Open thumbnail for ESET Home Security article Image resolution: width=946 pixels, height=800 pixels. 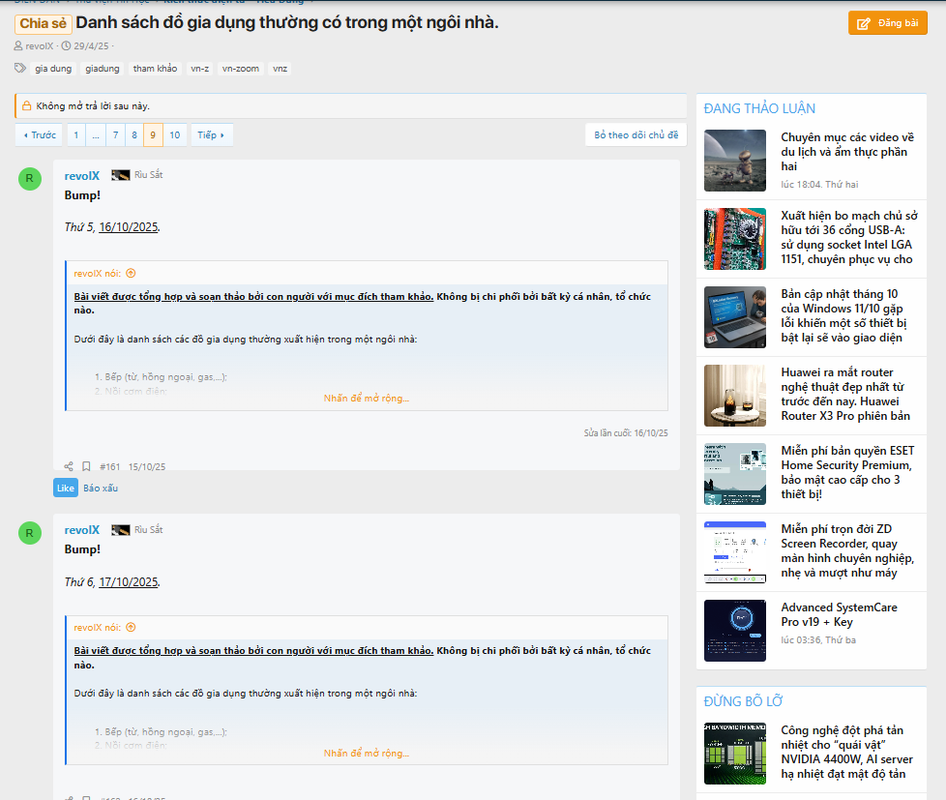point(735,474)
